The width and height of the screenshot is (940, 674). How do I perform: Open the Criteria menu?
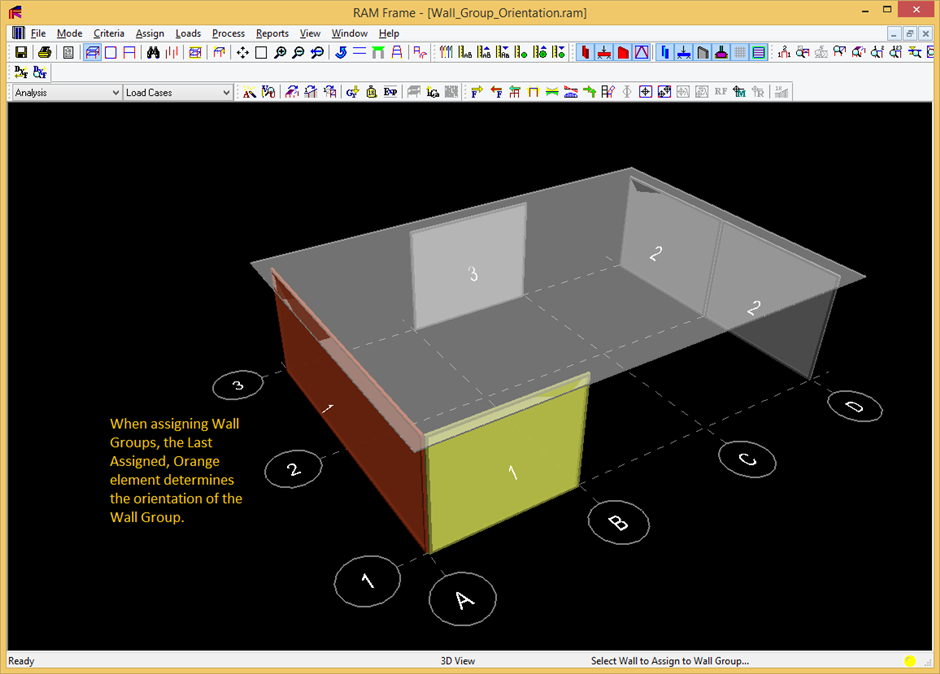(x=109, y=33)
